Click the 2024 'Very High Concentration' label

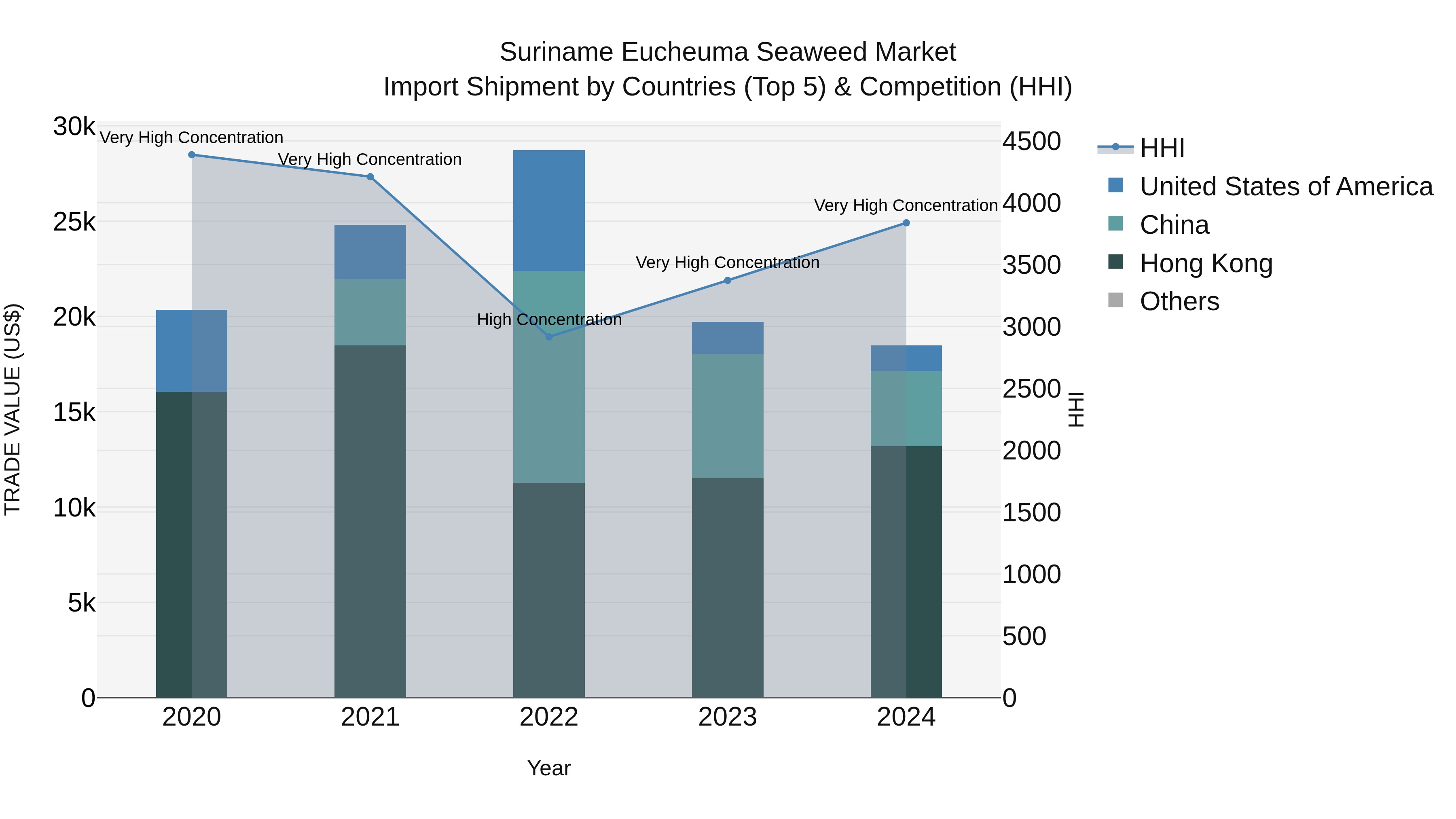point(906,206)
